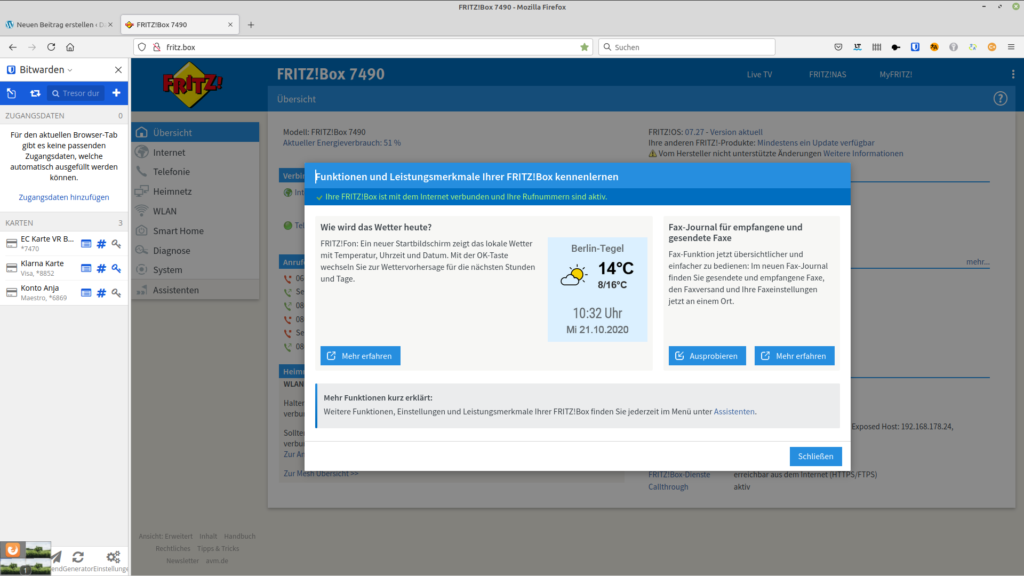Viewport: 1024px width, 576px height.
Task: Follow the Assistenten link in the dialog
Action: click(734, 411)
